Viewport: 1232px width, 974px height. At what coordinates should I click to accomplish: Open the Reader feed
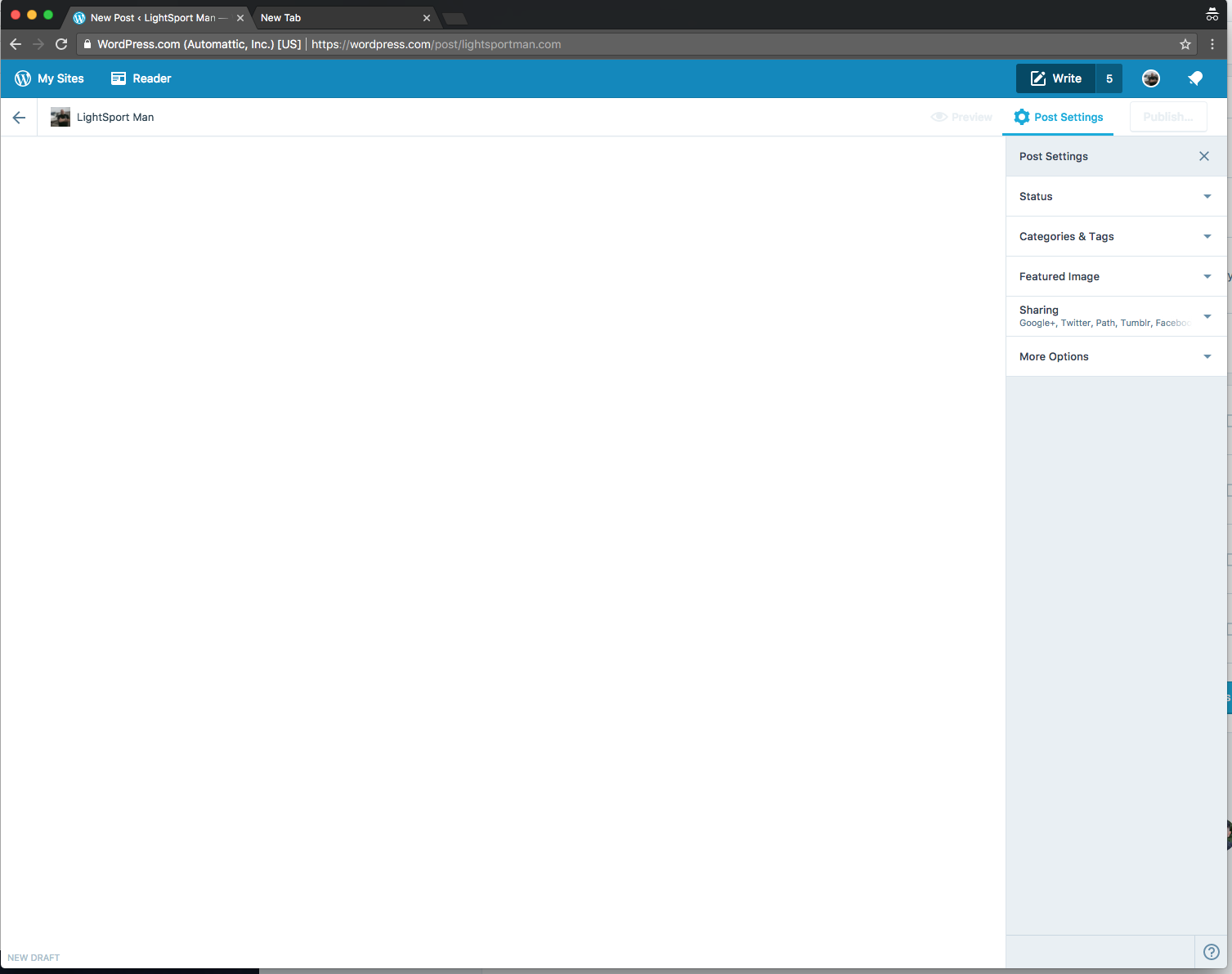pyautogui.click(x=141, y=78)
